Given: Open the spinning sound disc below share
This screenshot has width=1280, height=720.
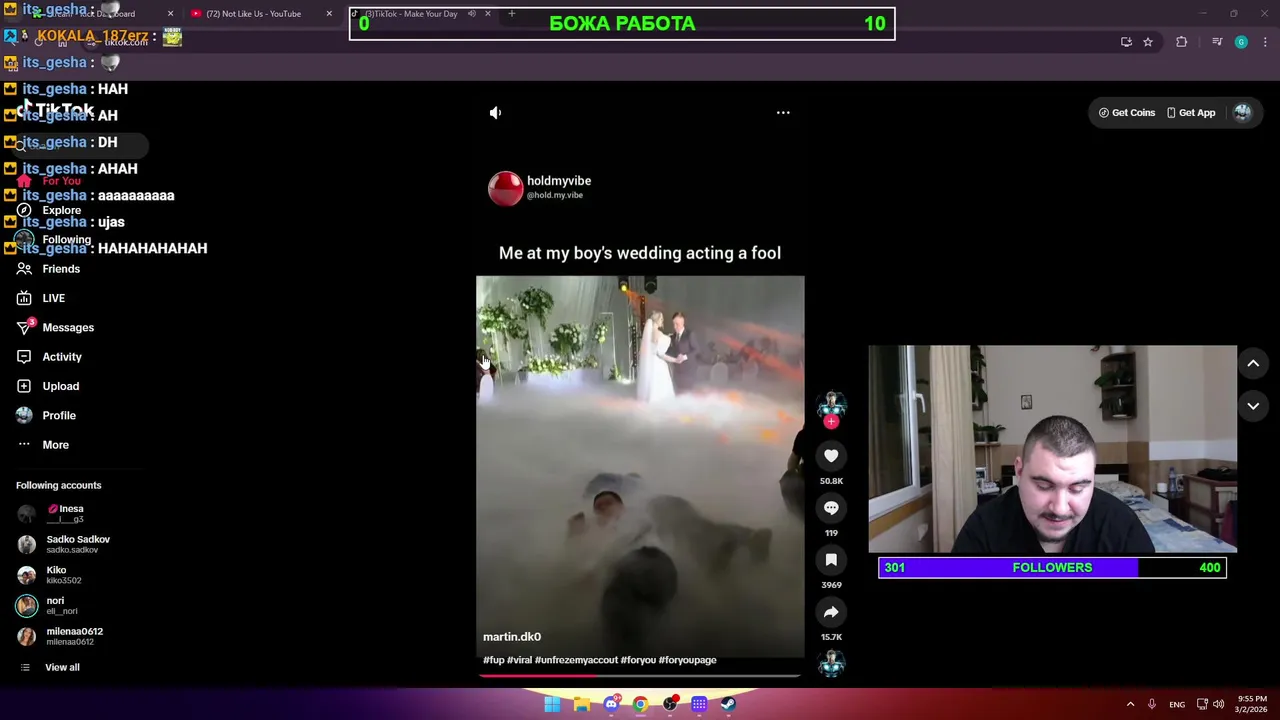Looking at the screenshot, I should pyautogui.click(x=831, y=663).
